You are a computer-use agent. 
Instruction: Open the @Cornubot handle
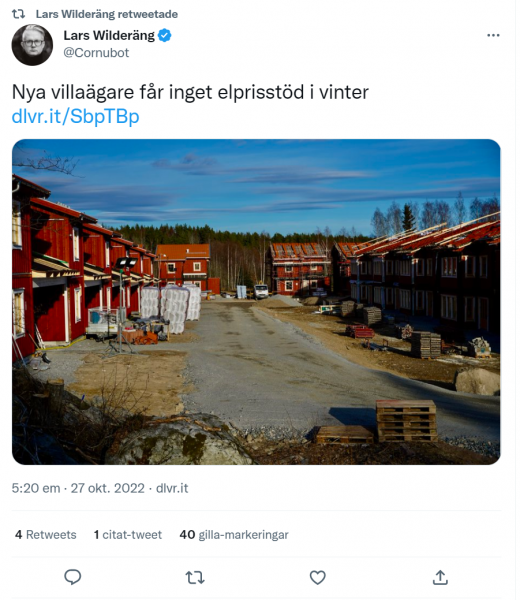(x=96, y=52)
